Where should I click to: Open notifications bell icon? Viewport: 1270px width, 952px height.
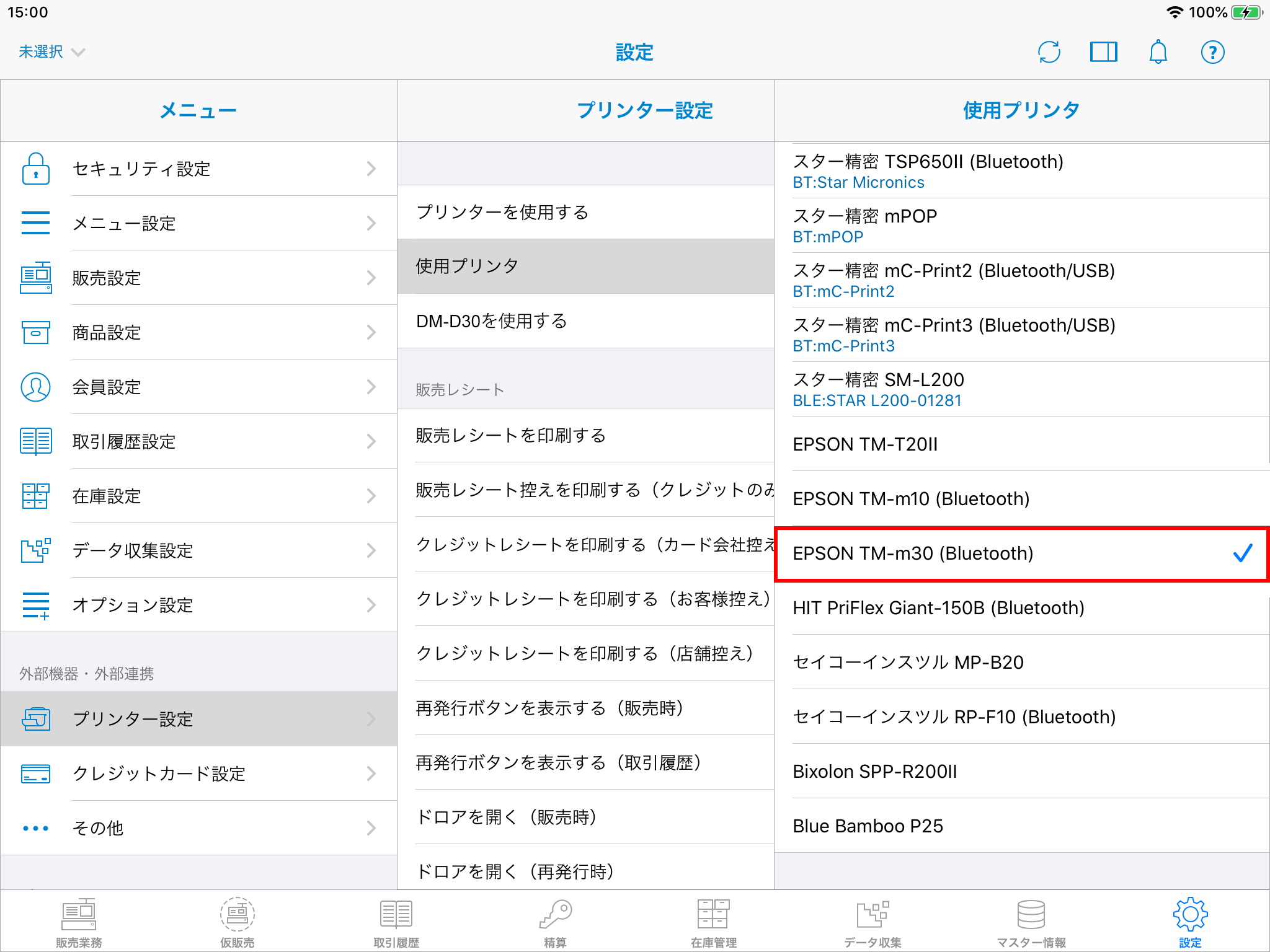pos(1158,52)
